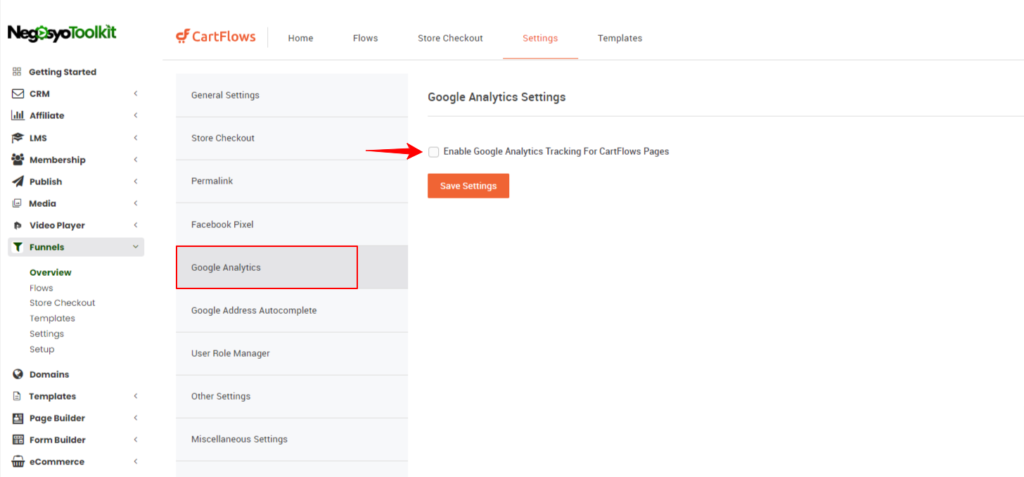
Task: Click the eCommerce basket icon
Action: point(18,461)
